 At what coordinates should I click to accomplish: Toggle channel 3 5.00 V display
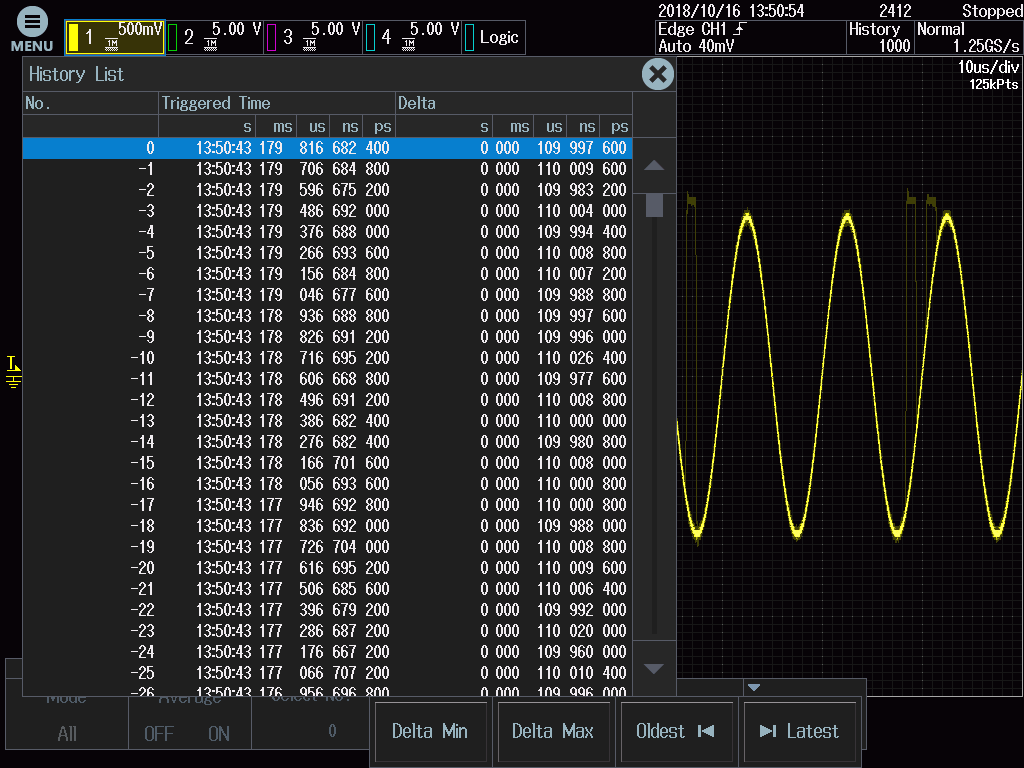313,37
